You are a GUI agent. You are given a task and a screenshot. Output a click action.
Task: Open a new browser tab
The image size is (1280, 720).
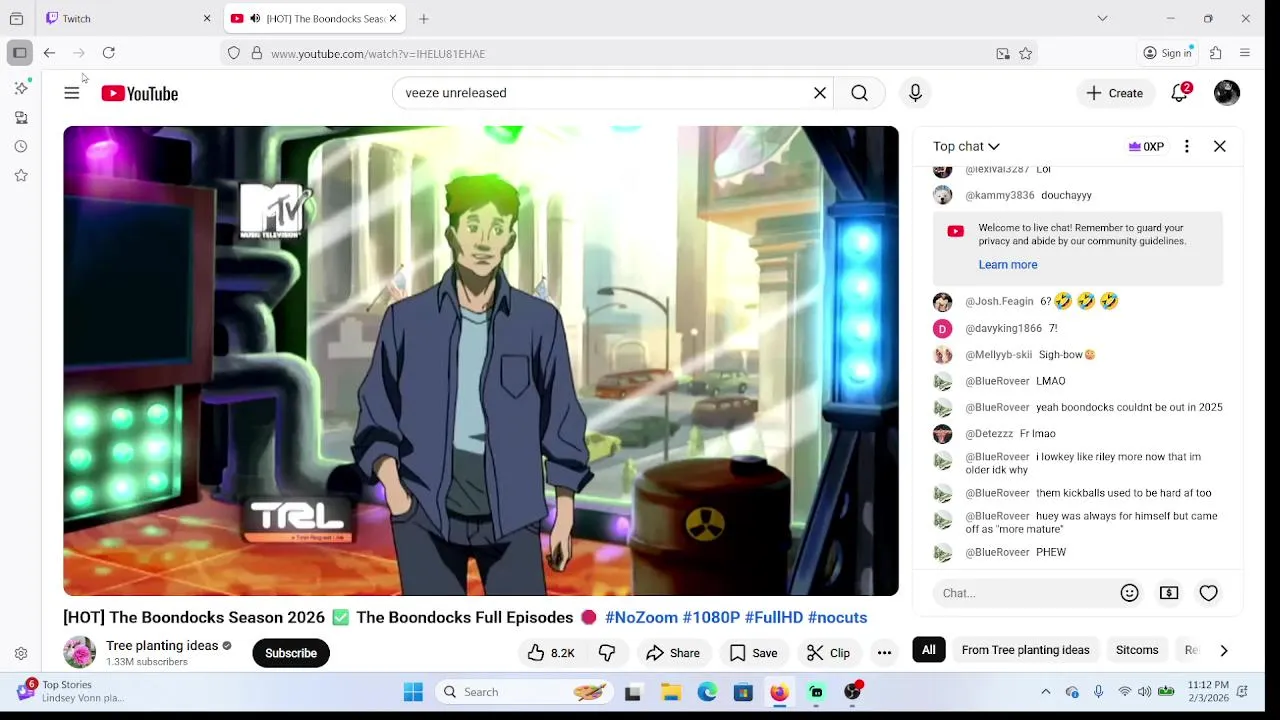click(424, 18)
